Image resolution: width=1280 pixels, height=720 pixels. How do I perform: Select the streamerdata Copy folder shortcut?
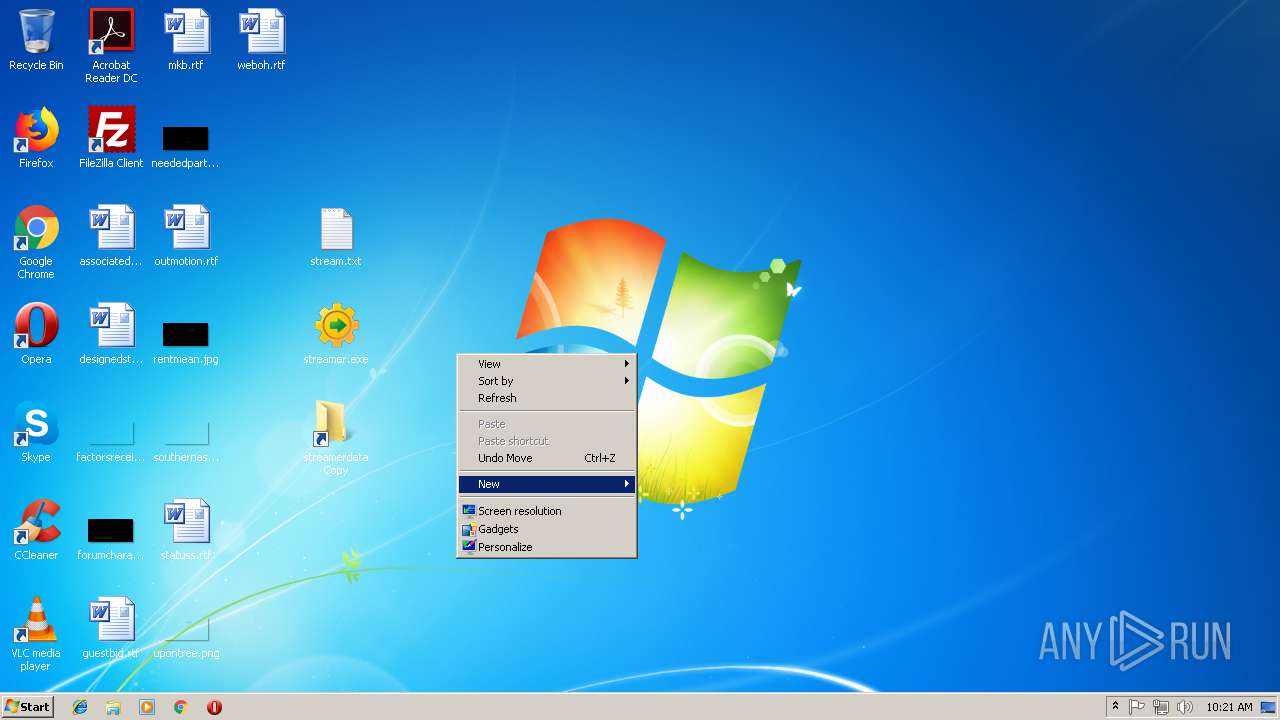[x=336, y=438]
